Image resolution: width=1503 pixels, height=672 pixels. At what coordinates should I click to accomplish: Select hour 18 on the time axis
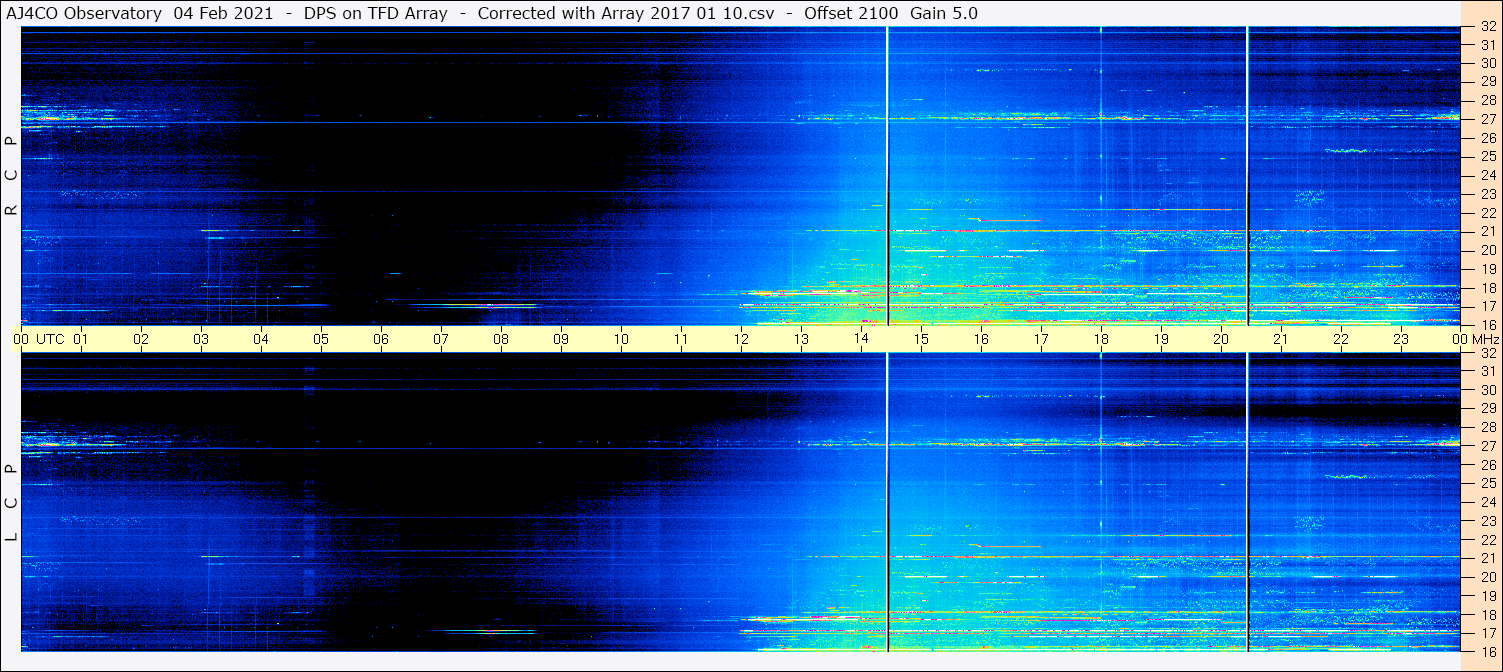coord(1101,339)
